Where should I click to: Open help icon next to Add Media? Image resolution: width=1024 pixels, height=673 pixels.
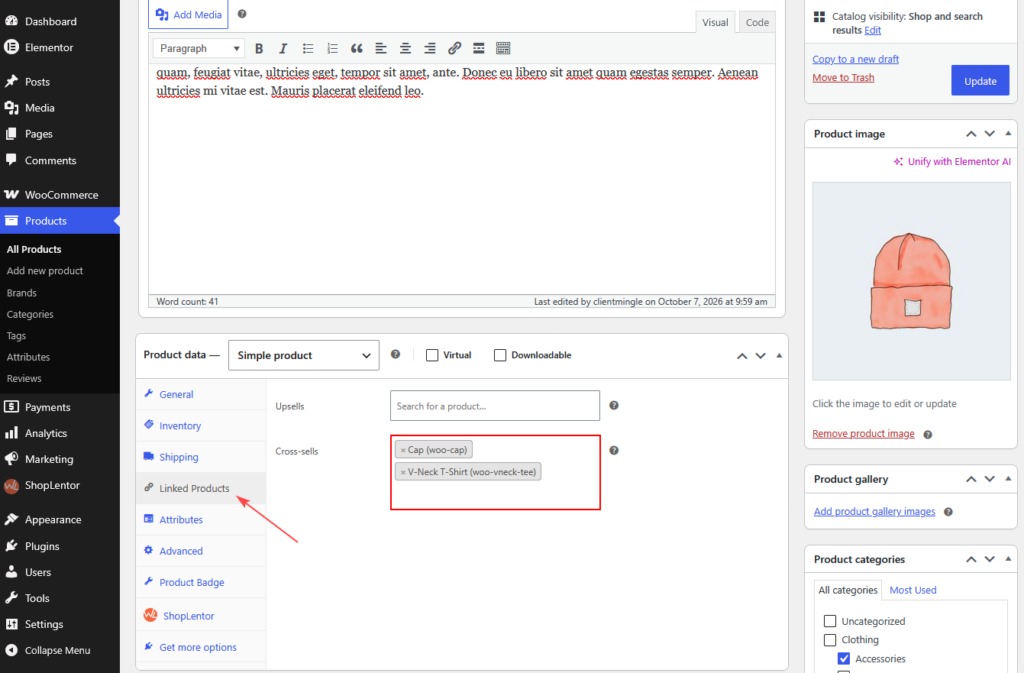click(x=242, y=14)
